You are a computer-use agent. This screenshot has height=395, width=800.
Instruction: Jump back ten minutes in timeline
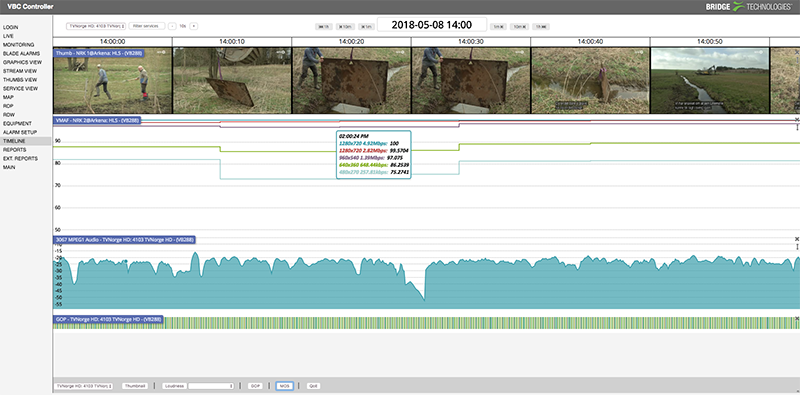(344, 27)
